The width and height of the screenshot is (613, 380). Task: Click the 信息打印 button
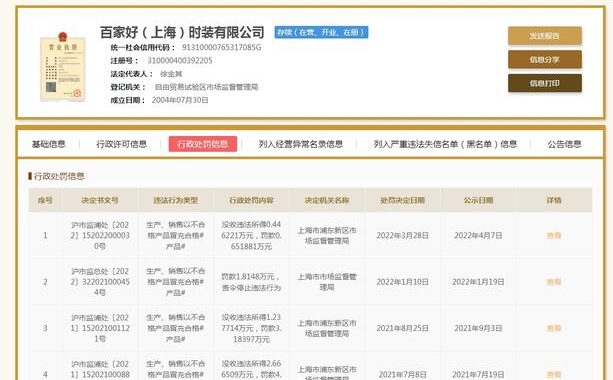coord(545,83)
